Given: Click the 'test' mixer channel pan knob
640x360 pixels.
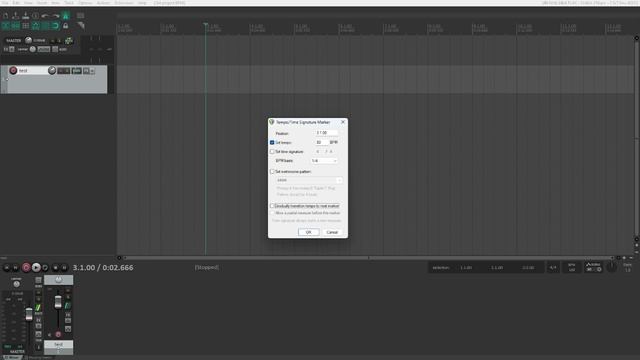Looking at the screenshot, I should pyautogui.click(x=58, y=280).
